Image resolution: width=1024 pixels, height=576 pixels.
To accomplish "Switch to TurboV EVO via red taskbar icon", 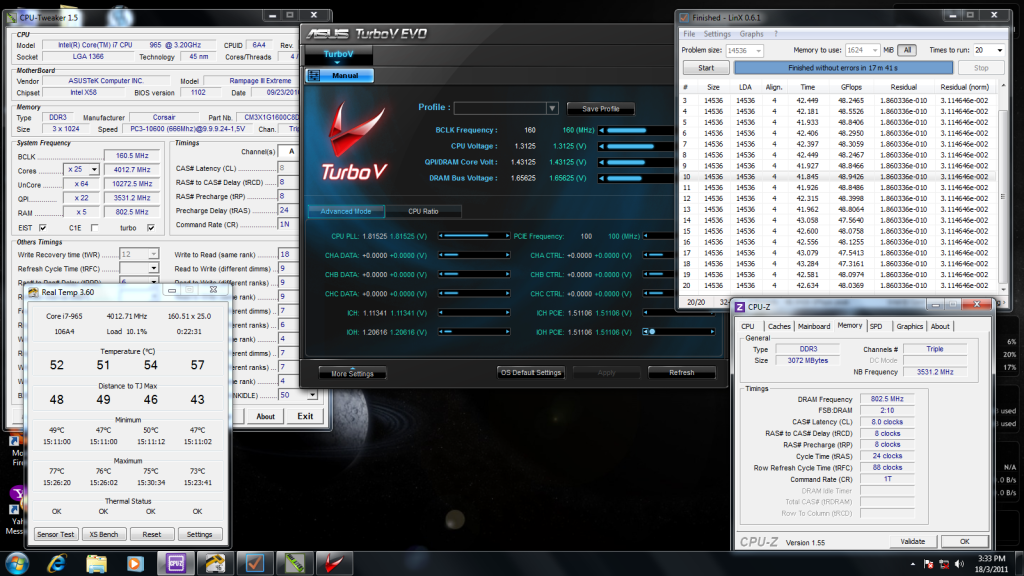I will (x=334, y=563).
